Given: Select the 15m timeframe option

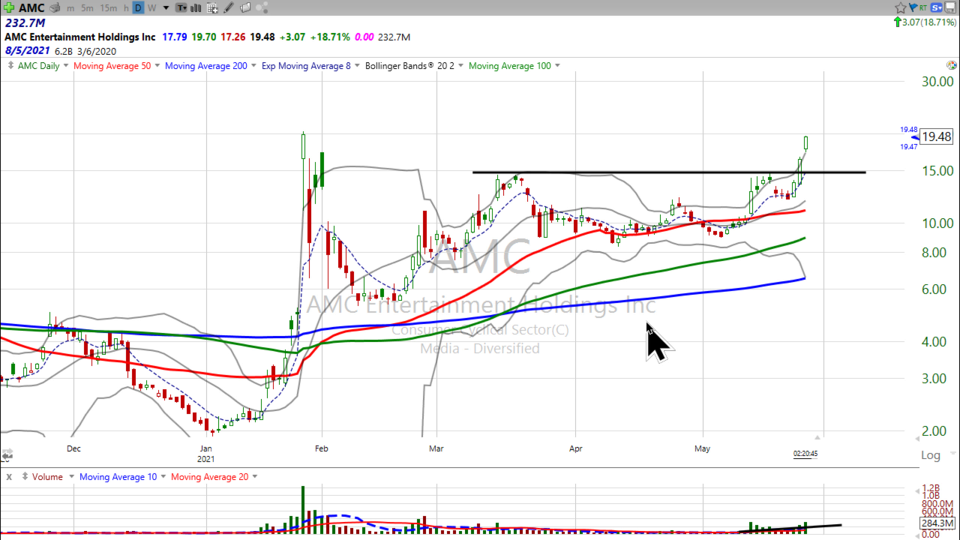Looking at the screenshot, I should (108, 7).
